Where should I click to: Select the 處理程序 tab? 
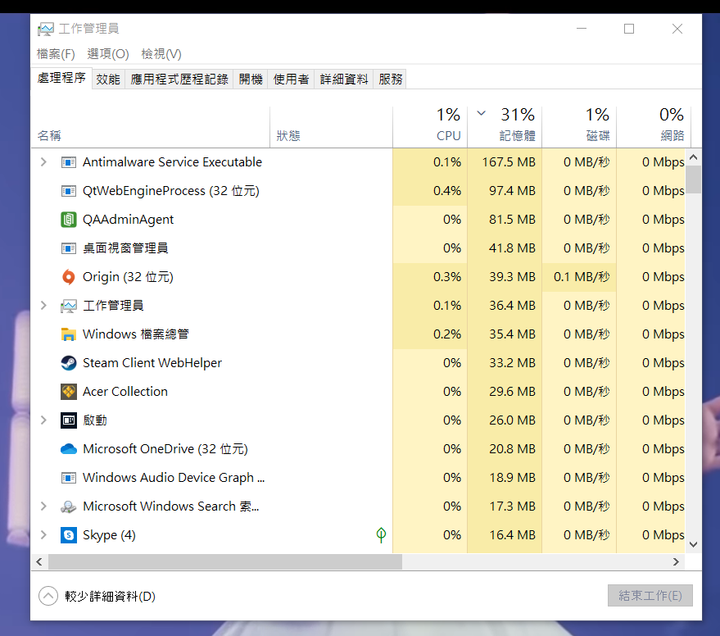click(x=62, y=78)
